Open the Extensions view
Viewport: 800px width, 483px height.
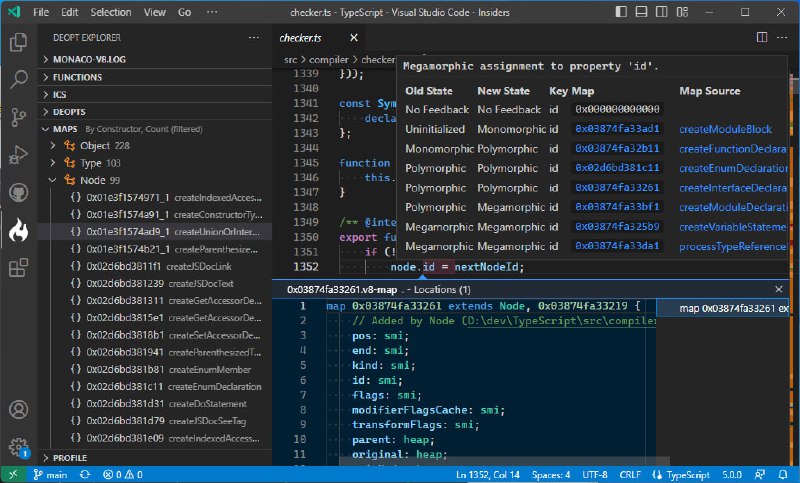click(x=18, y=267)
